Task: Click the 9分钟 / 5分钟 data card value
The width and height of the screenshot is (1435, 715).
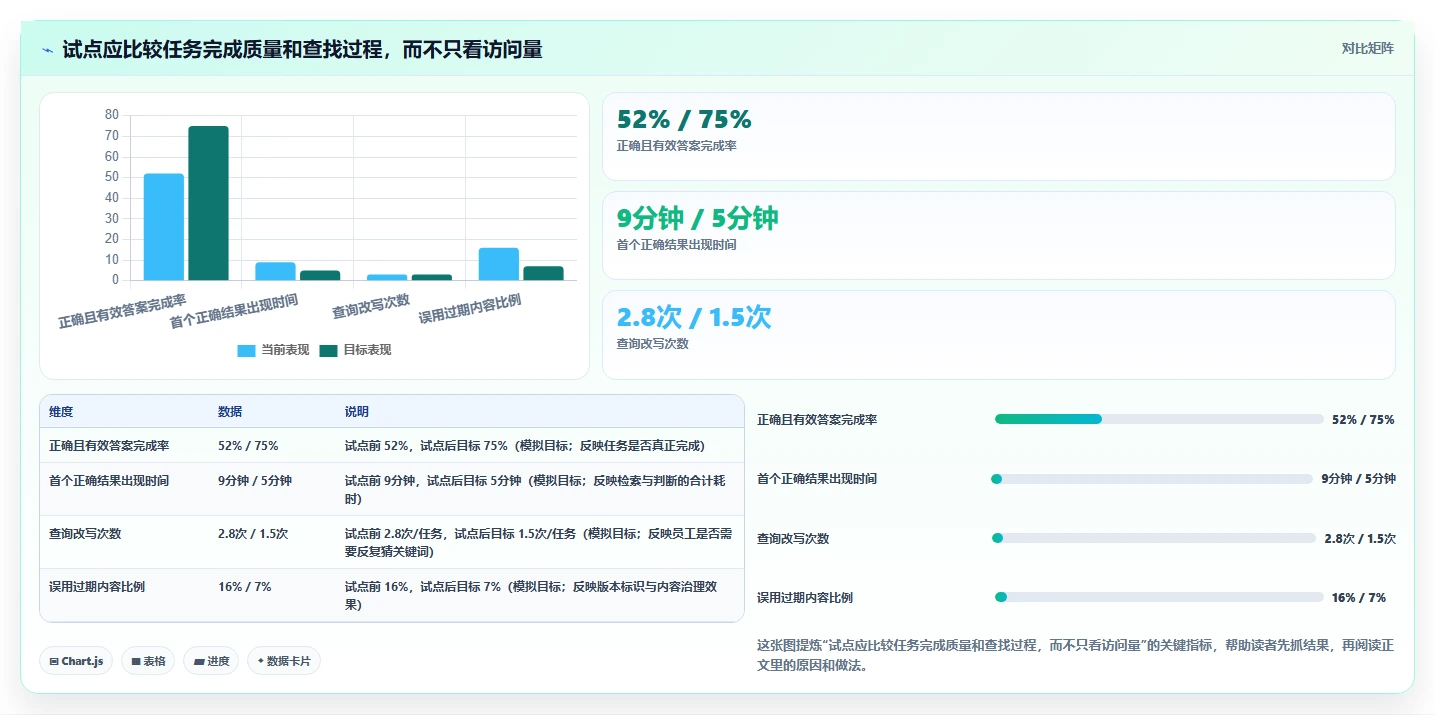Action: pyautogui.click(x=697, y=218)
